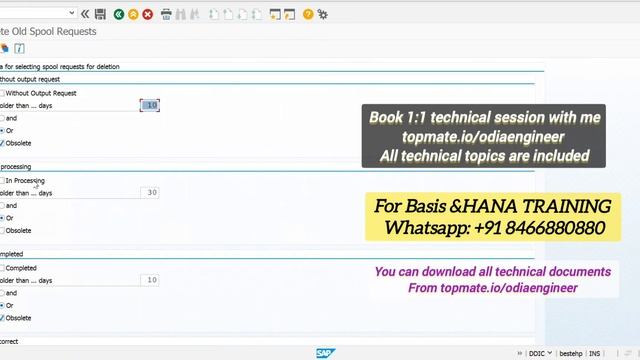Select 'Or' radio under Without Output Request
The image size is (640, 360).
pyautogui.click(x=2, y=131)
